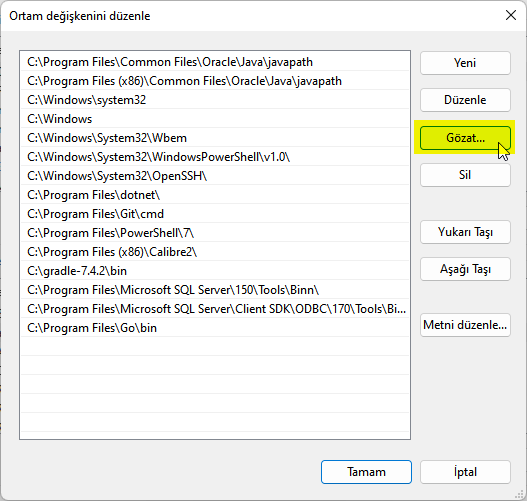Viewport: 527px width, 501px height.
Task: Select the SQL Server 150\Tools\Binn entry
Action: [x=215, y=290]
